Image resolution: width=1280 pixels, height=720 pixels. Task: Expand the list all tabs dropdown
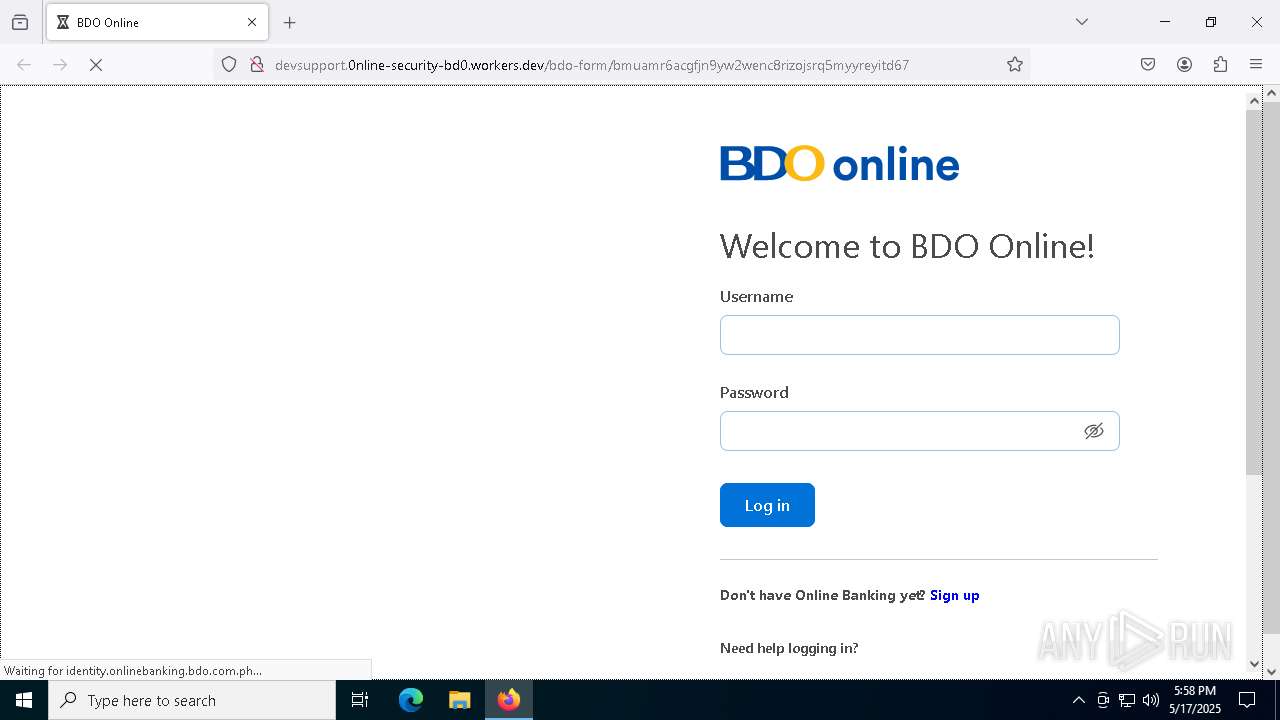(x=1081, y=22)
